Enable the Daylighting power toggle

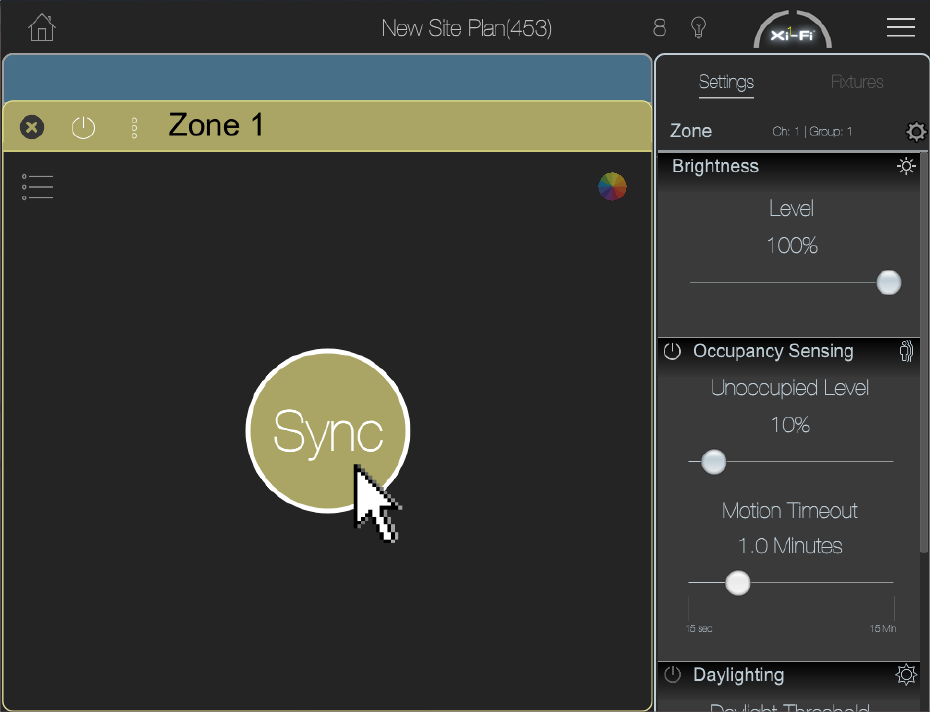click(x=672, y=675)
